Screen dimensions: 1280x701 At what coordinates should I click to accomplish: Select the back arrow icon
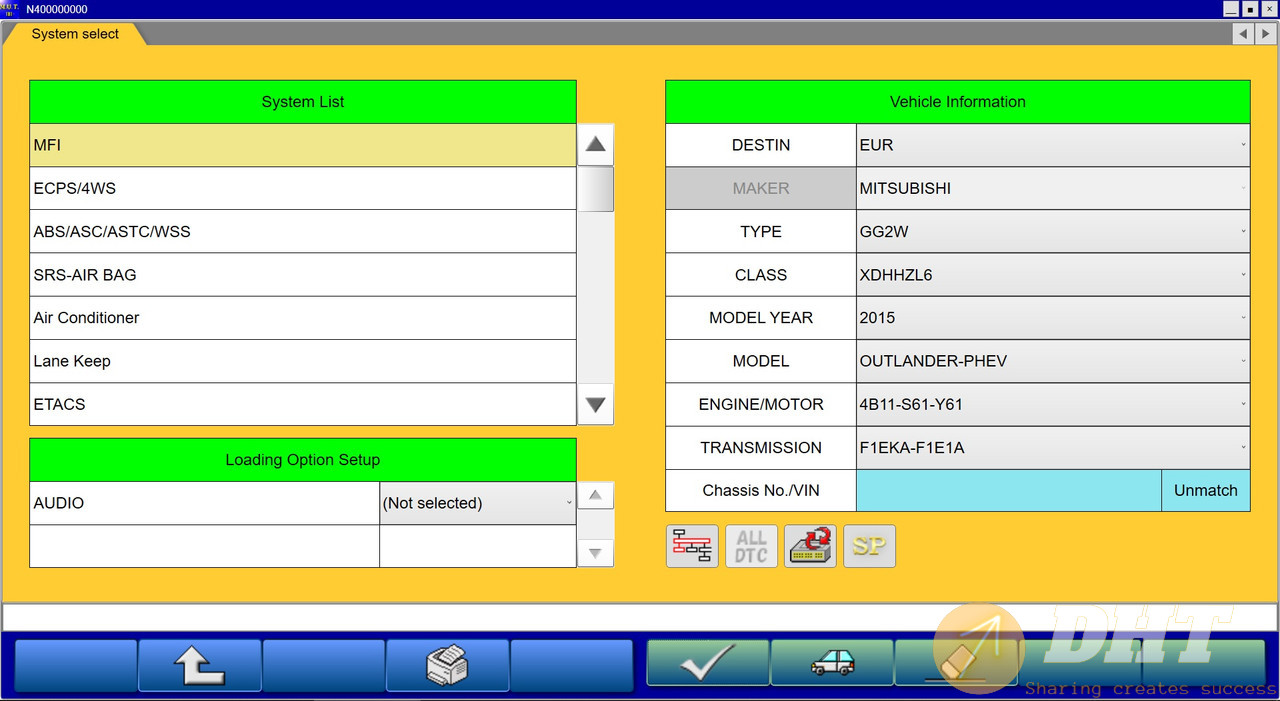pos(199,663)
